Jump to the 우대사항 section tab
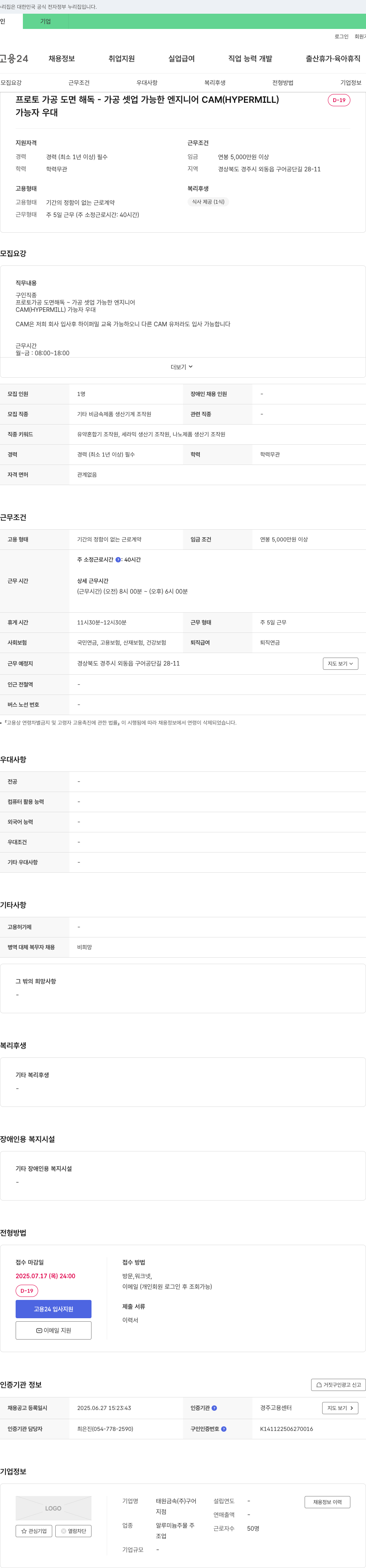Viewport: 366px width, 1568px height. pyautogui.click(x=147, y=83)
